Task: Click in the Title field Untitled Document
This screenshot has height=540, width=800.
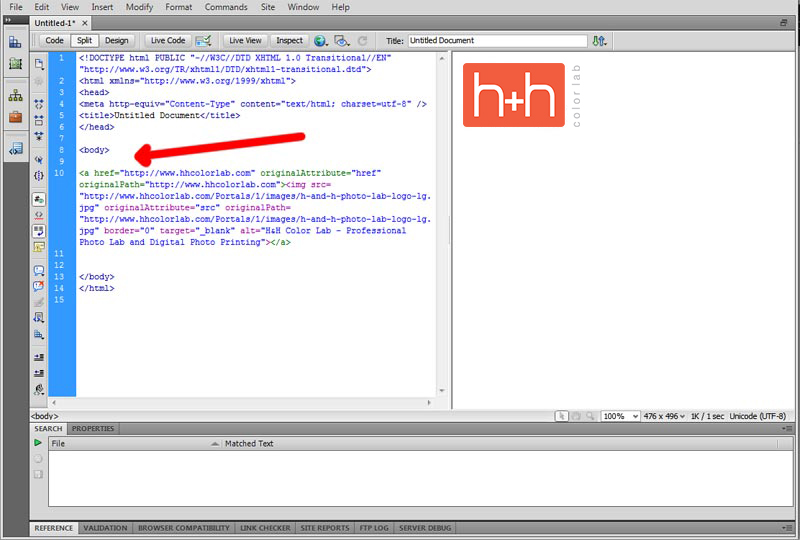Action: coord(497,40)
